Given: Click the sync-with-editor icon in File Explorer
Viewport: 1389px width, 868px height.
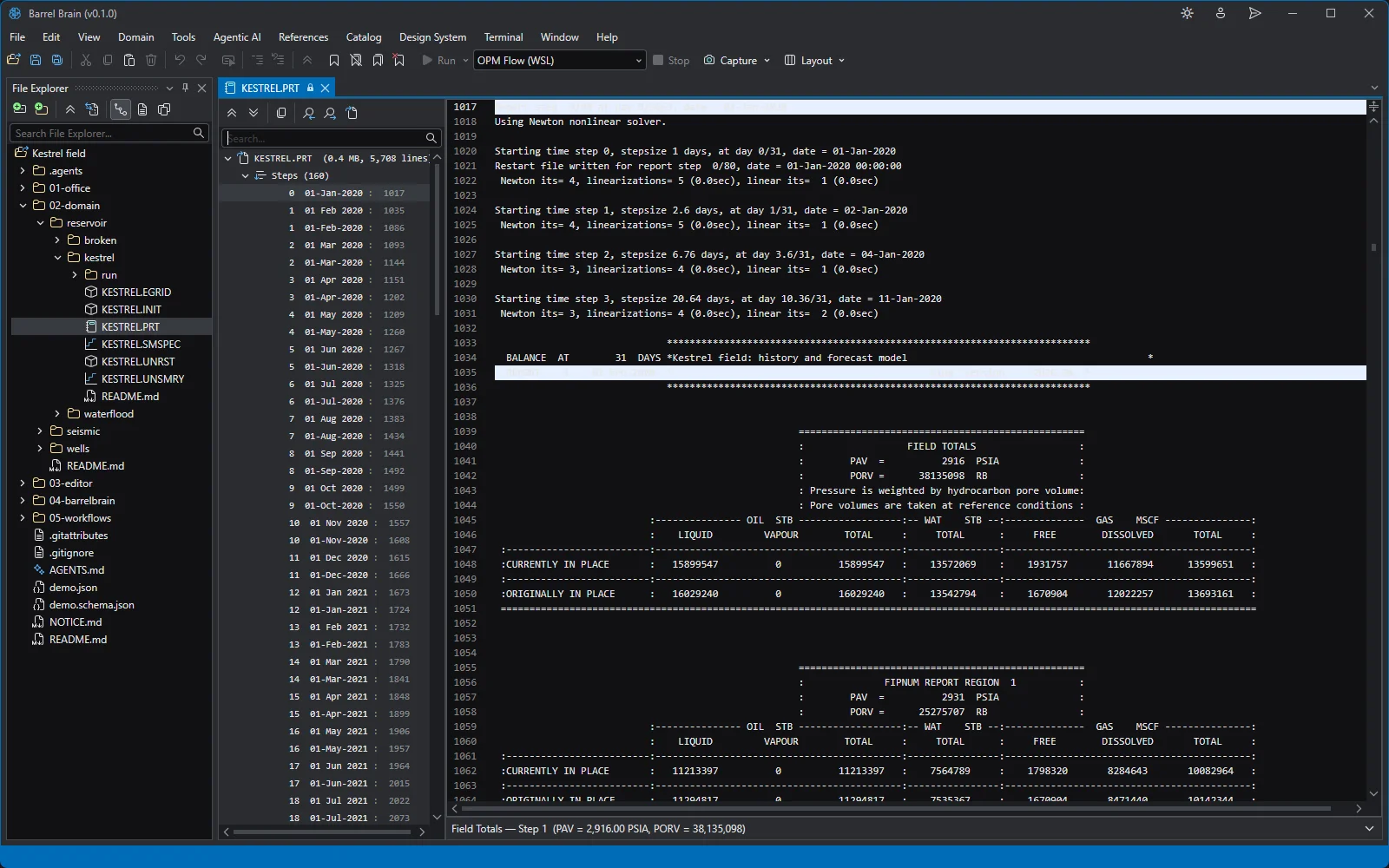Looking at the screenshot, I should tap(92, 109).
